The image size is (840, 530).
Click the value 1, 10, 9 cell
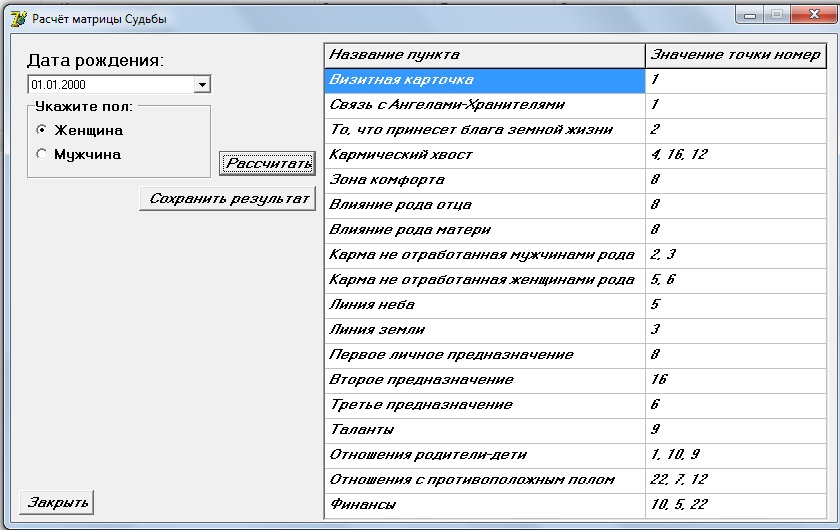(736, 456)
